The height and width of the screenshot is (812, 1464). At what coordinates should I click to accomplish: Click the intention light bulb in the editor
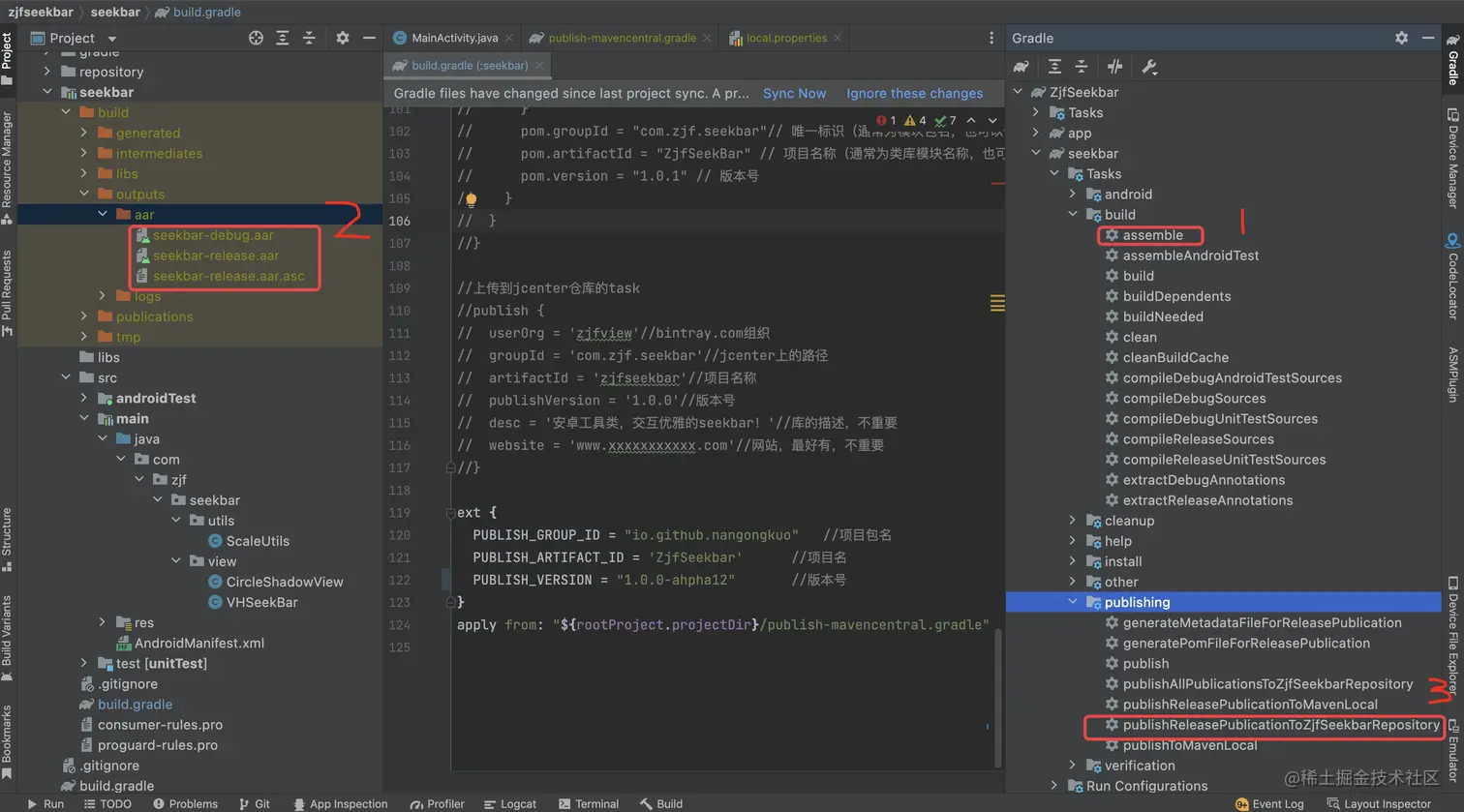tap(471, 199)
